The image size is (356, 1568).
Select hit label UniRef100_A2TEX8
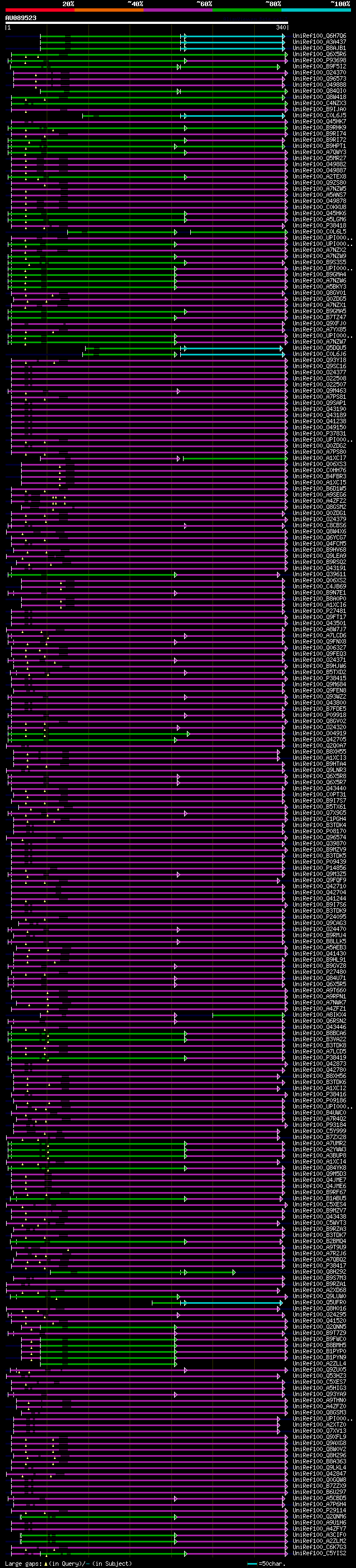pyautogui.click(x=319, y=176)
